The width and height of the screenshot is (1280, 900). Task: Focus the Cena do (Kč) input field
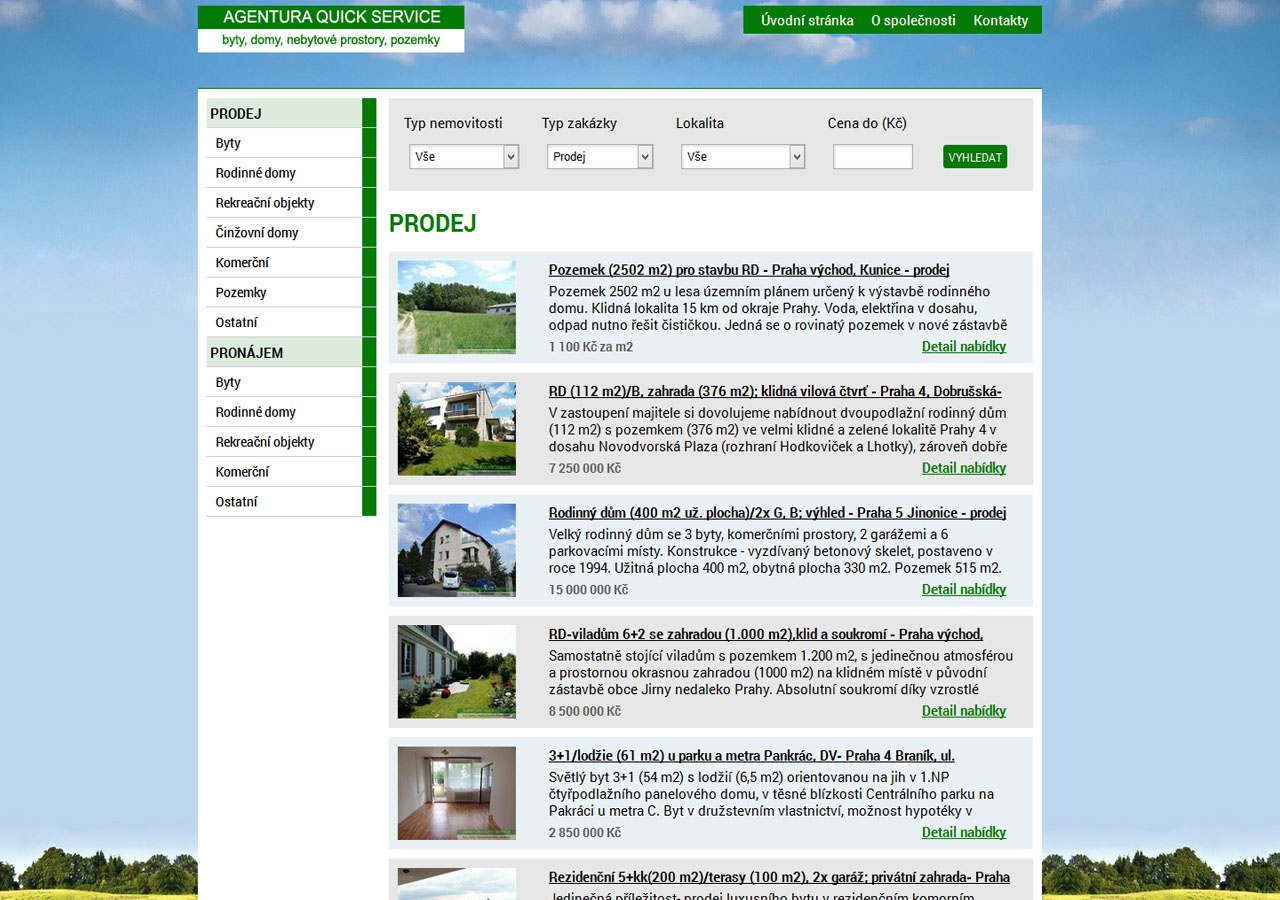pos(873,157)
